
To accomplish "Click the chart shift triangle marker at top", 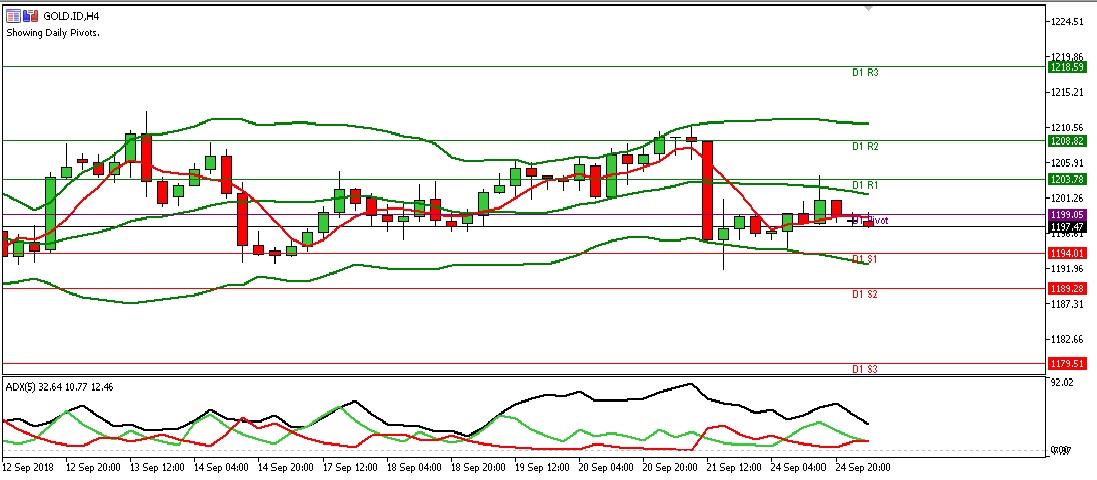I will pos(869,7).
